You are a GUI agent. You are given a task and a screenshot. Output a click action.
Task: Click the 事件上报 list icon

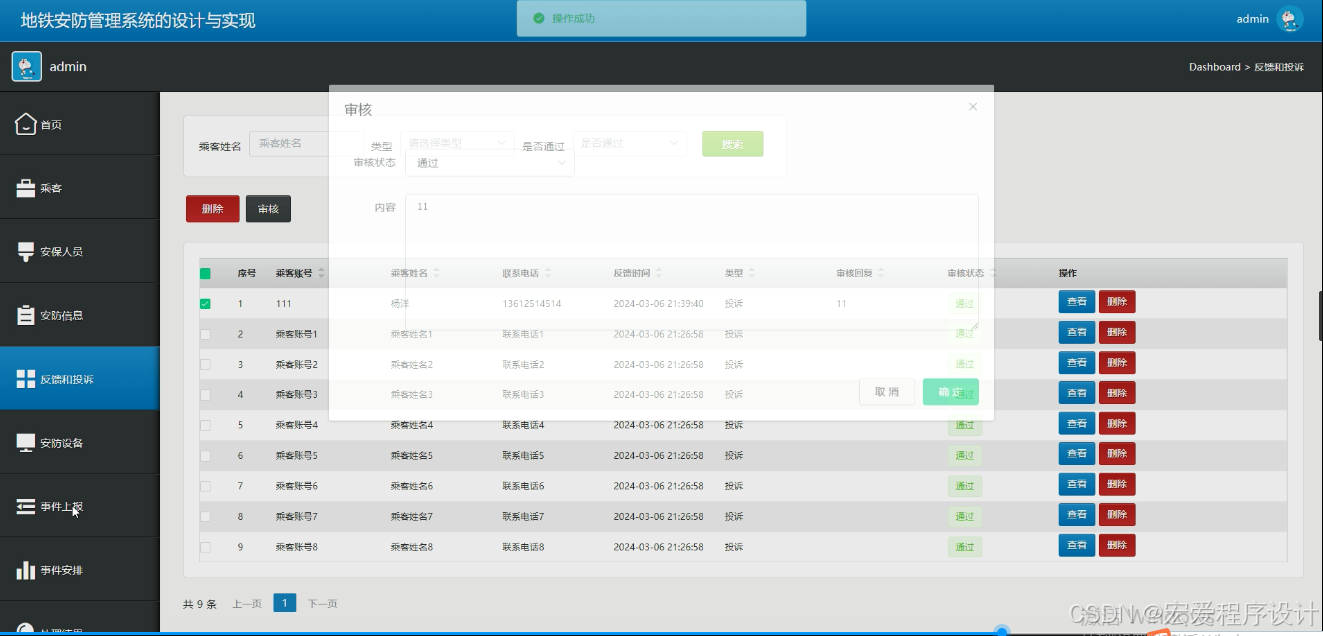pyautogui.click(x=26, y=506)
